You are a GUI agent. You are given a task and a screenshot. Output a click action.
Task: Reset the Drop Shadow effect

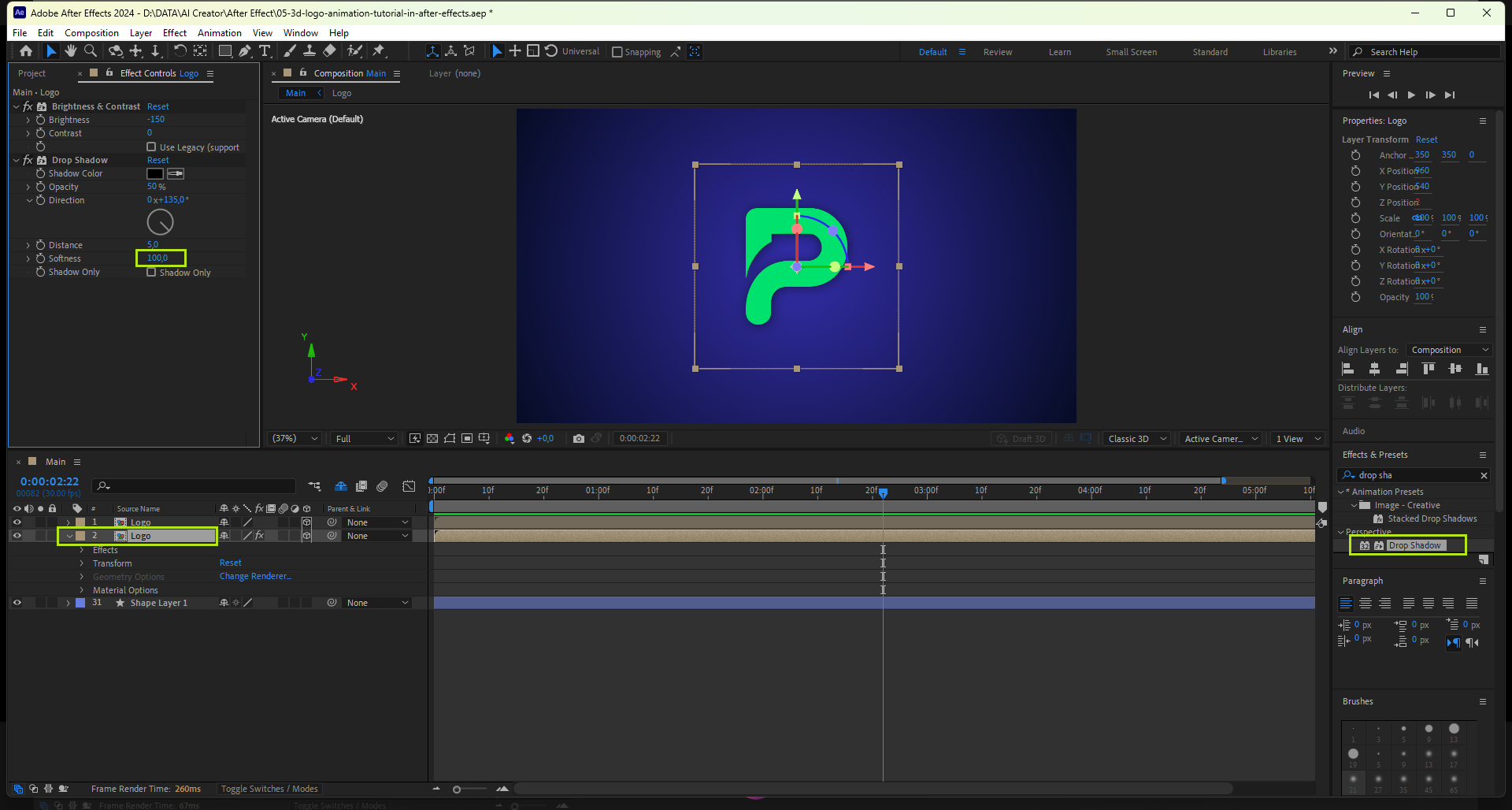click(157, 160)
